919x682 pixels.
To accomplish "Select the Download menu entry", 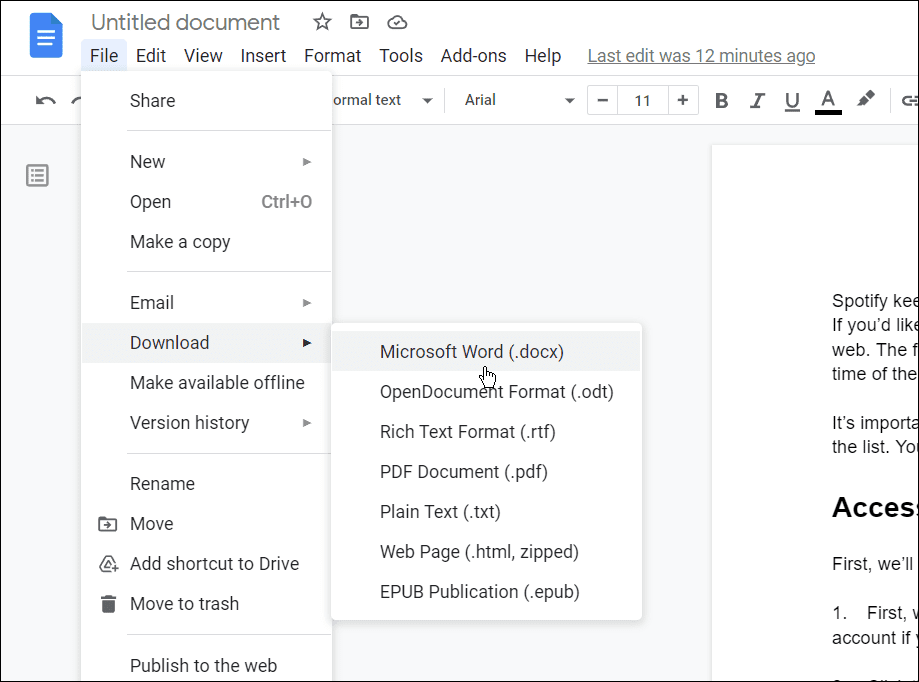I will [x=207, y=343].
